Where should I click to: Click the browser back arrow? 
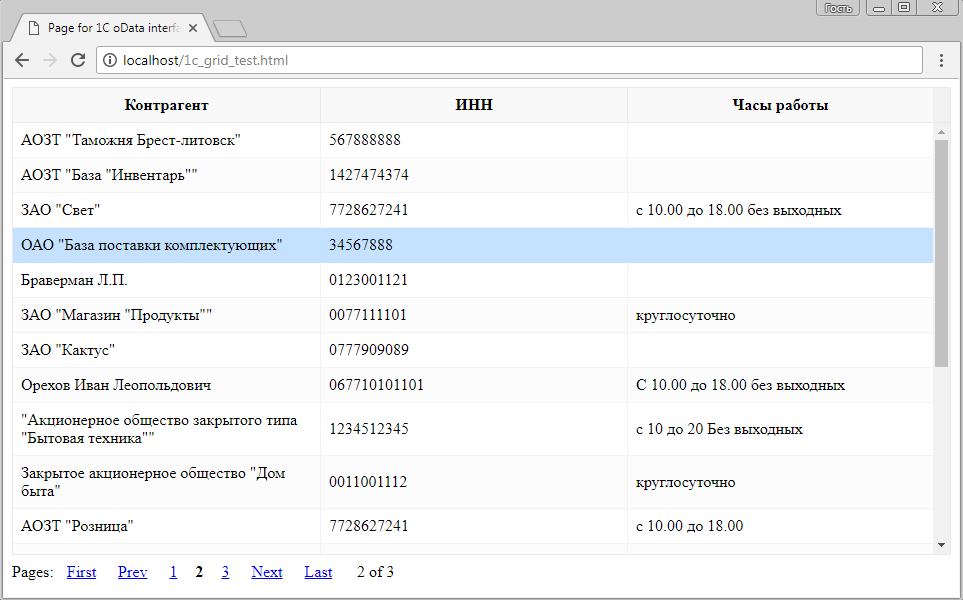22,61
